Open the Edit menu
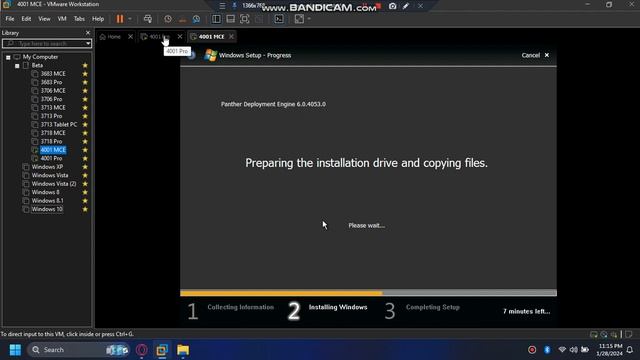The width and height of the screenshot is (640, 360). pos(26,19)
